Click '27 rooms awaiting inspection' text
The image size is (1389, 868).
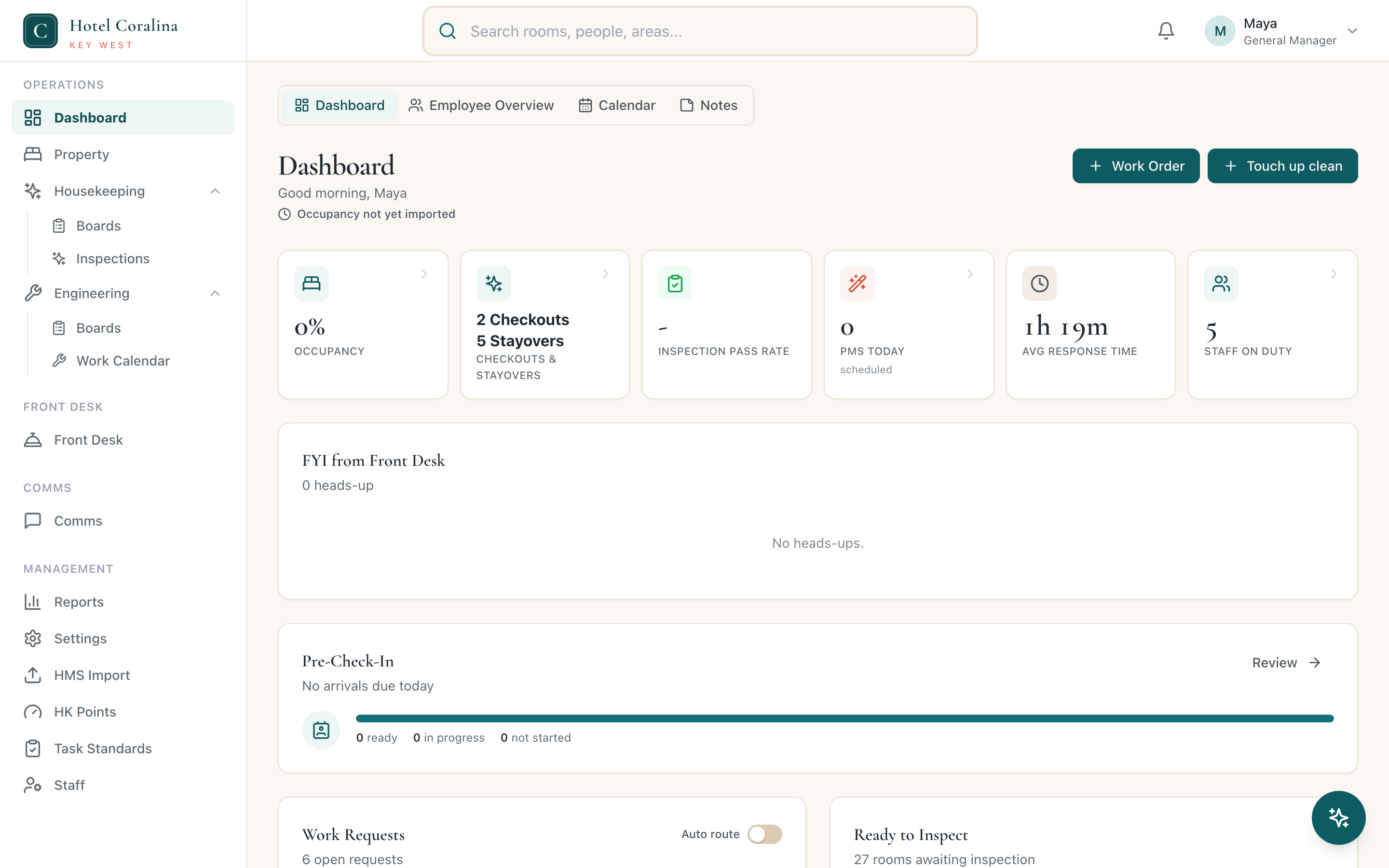click(944, 859)
